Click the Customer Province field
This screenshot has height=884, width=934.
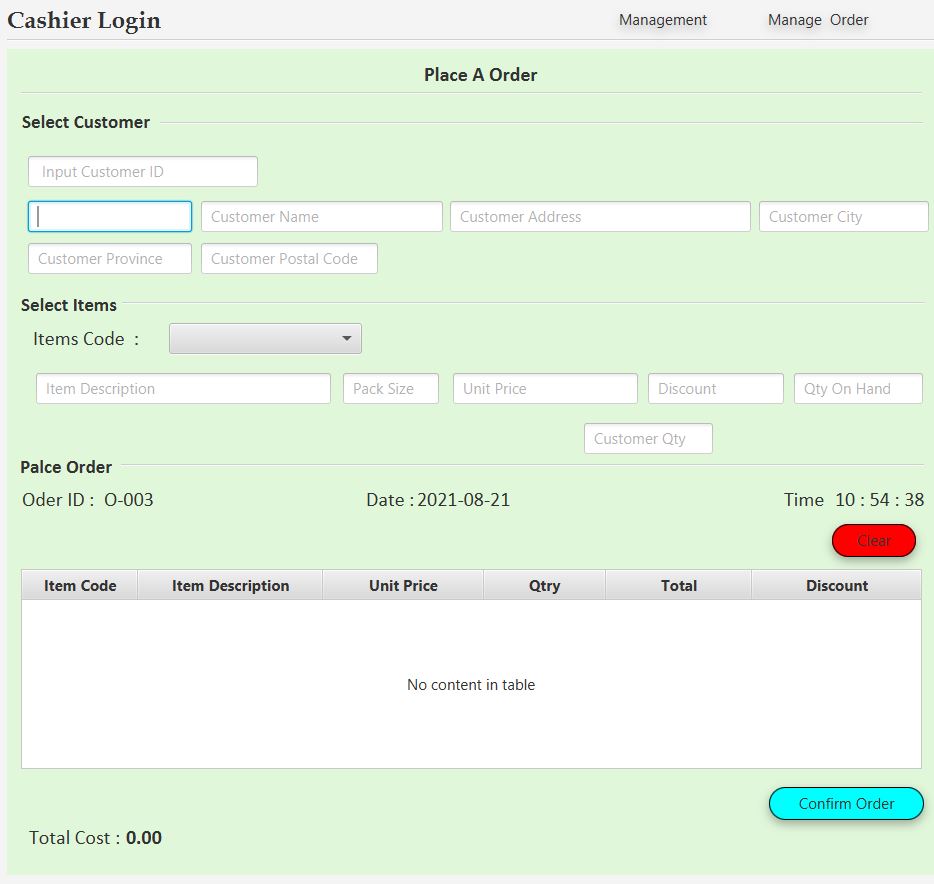109,258
